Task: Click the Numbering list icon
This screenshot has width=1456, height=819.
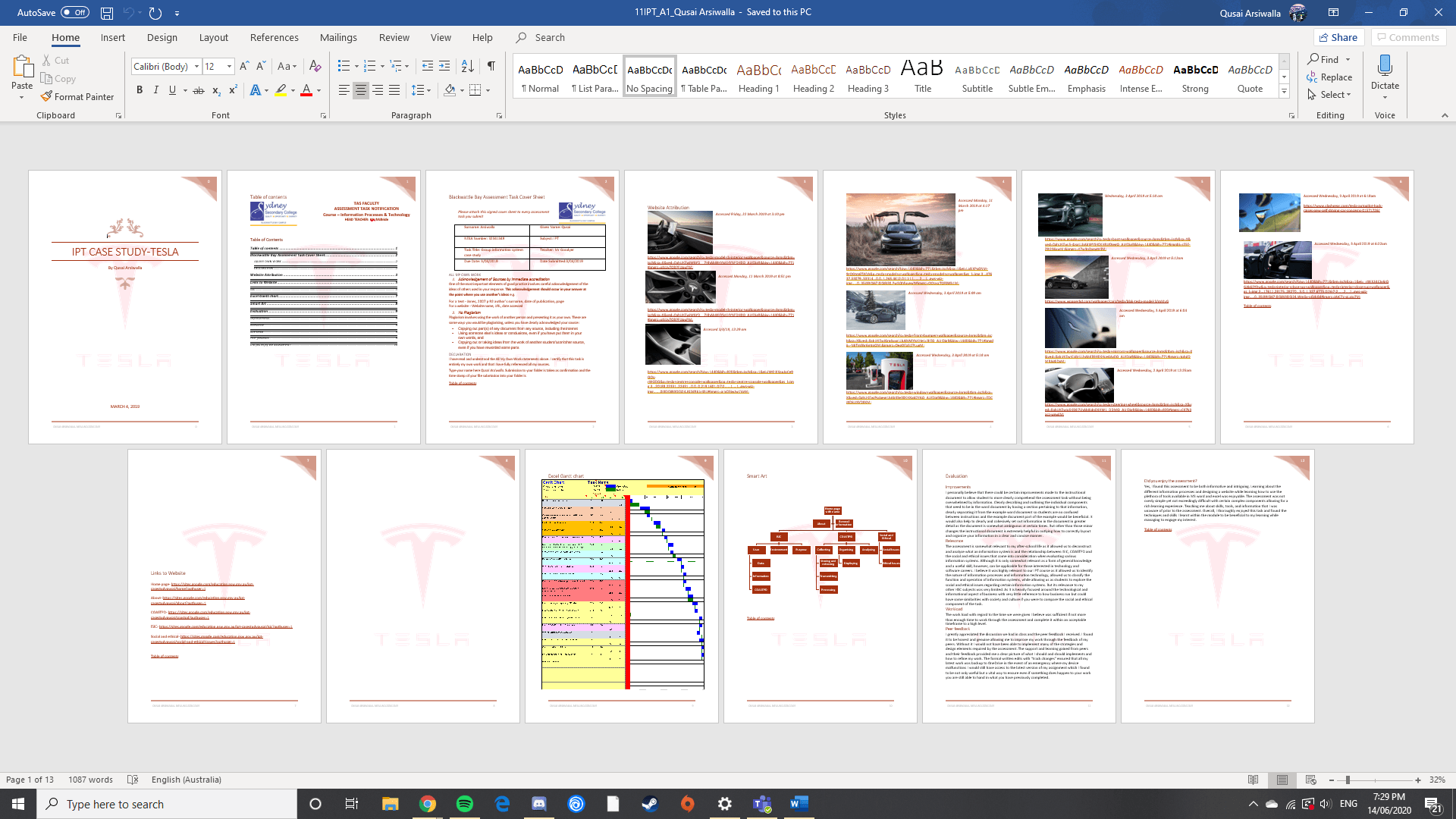Action: (369, 66)
